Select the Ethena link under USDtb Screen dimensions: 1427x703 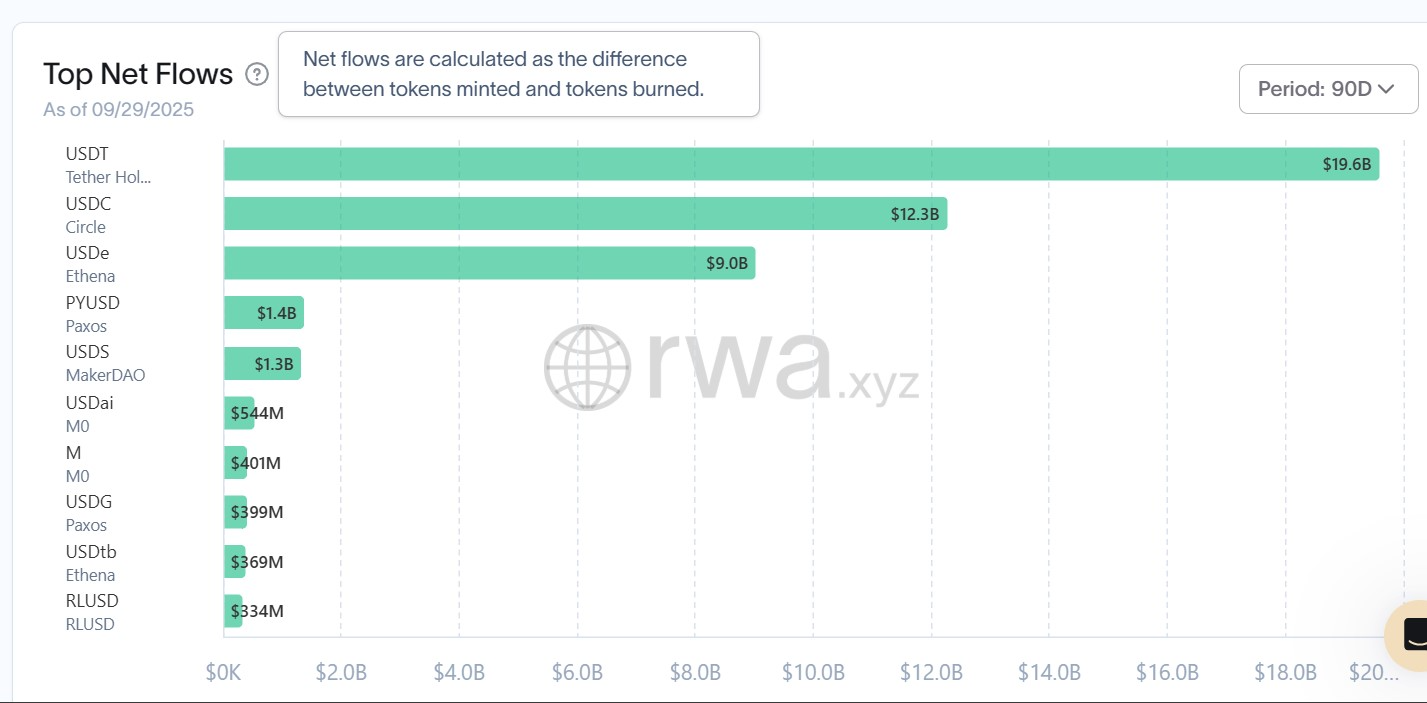click(x=90, y=575)
